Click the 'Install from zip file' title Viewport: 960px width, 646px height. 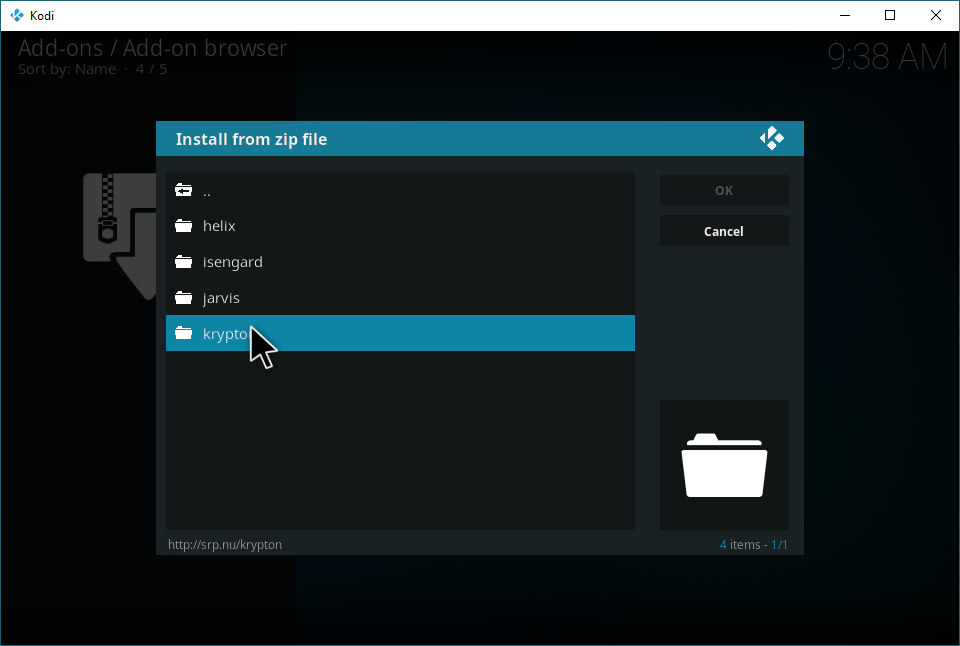(252, 139)
